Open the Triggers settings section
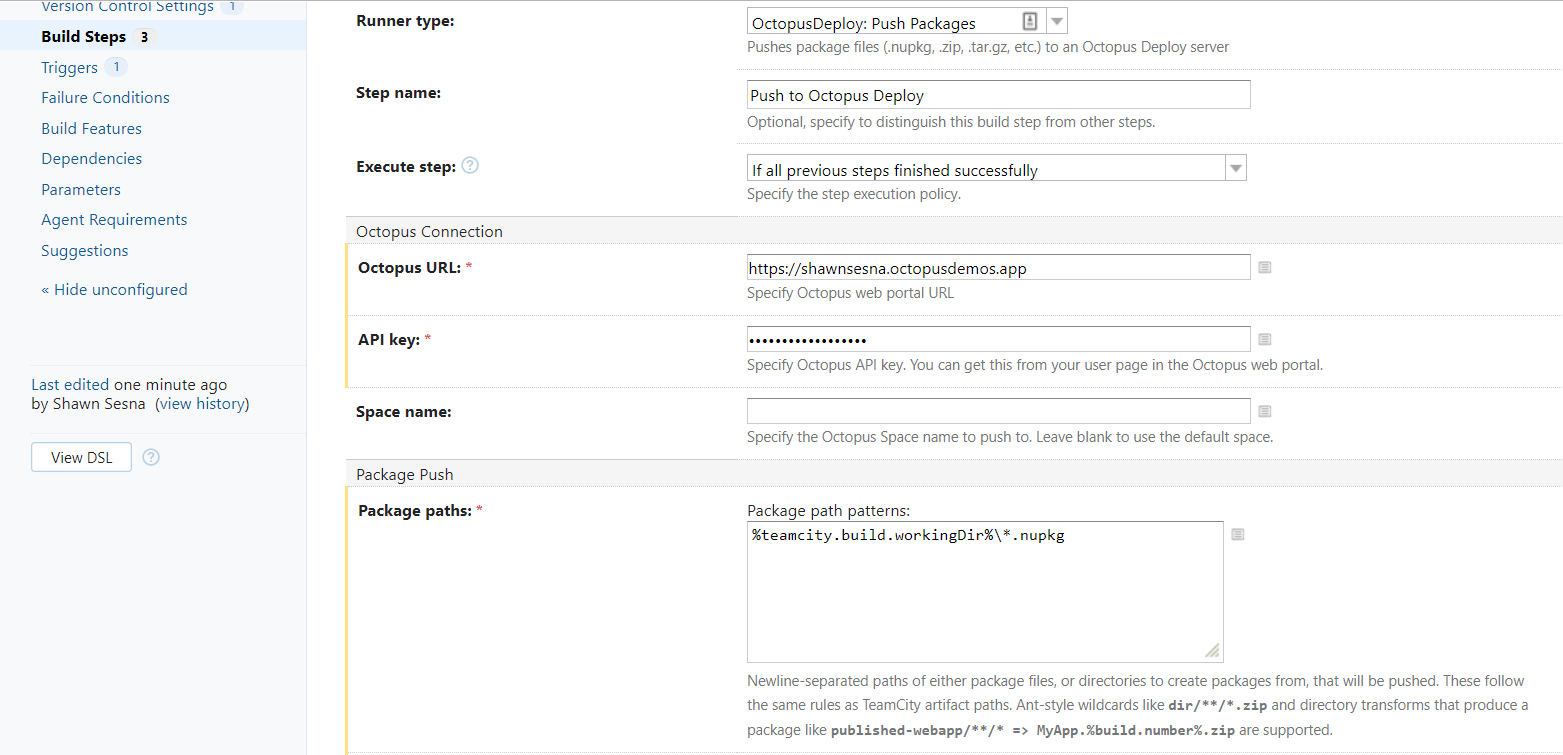Image resolution: width=1563 pixels, height=755 pixels. [69, 68]
